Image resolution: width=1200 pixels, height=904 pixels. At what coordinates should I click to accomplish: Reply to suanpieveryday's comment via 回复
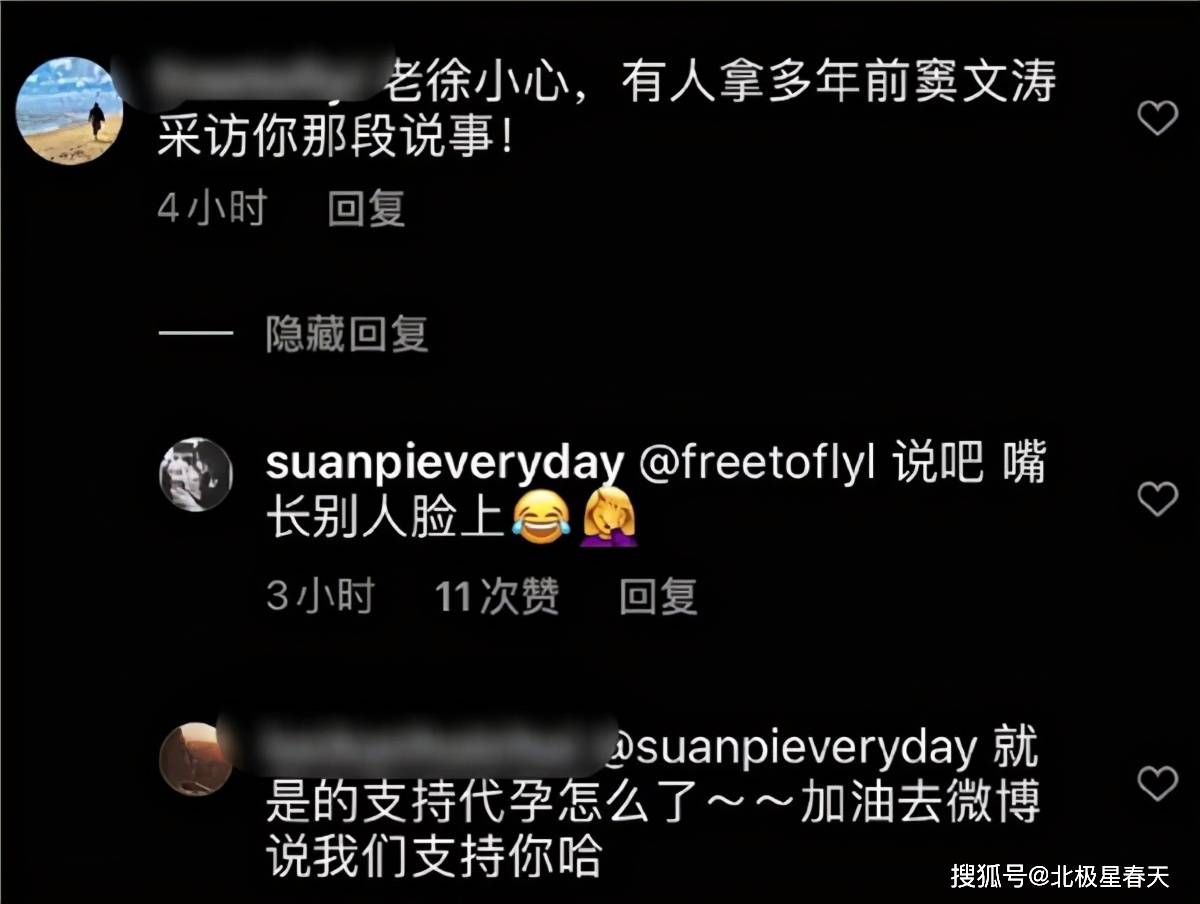pyautogui.click(x=657, y=597)
